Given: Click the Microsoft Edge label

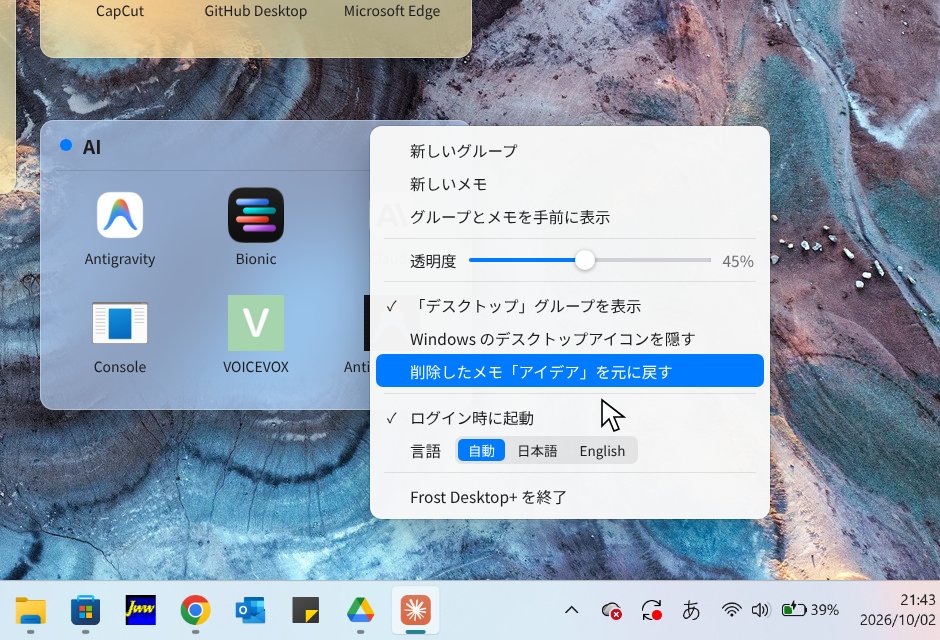Looking at the screenshot, I should click(x=392, y=11).
